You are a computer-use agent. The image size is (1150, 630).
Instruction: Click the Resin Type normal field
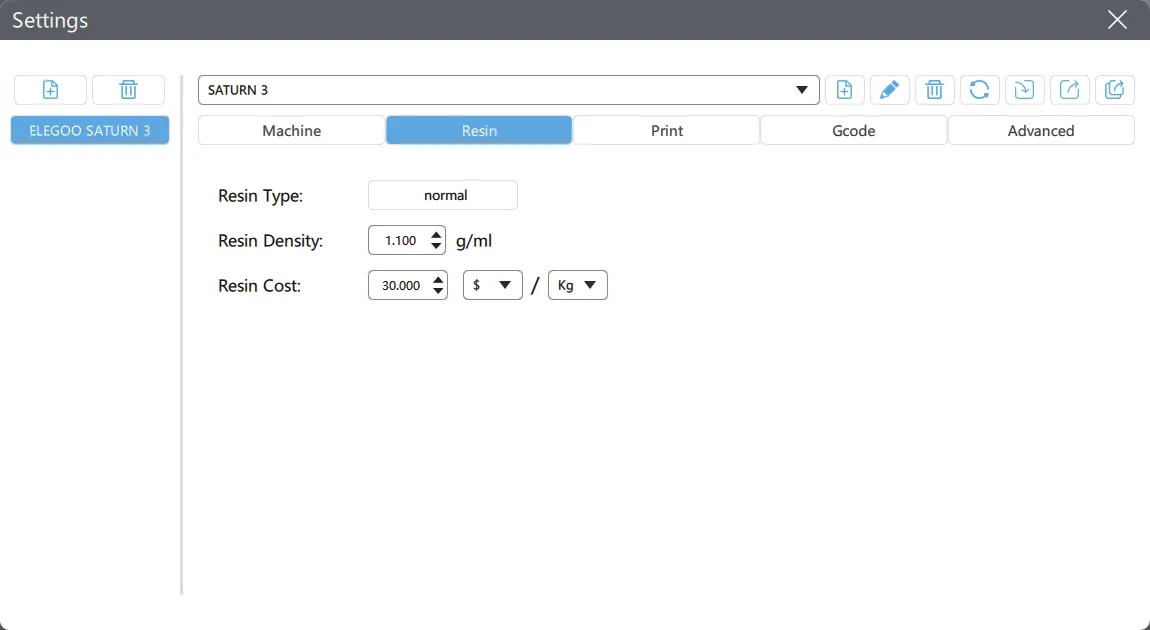click(x=443, y=195)
